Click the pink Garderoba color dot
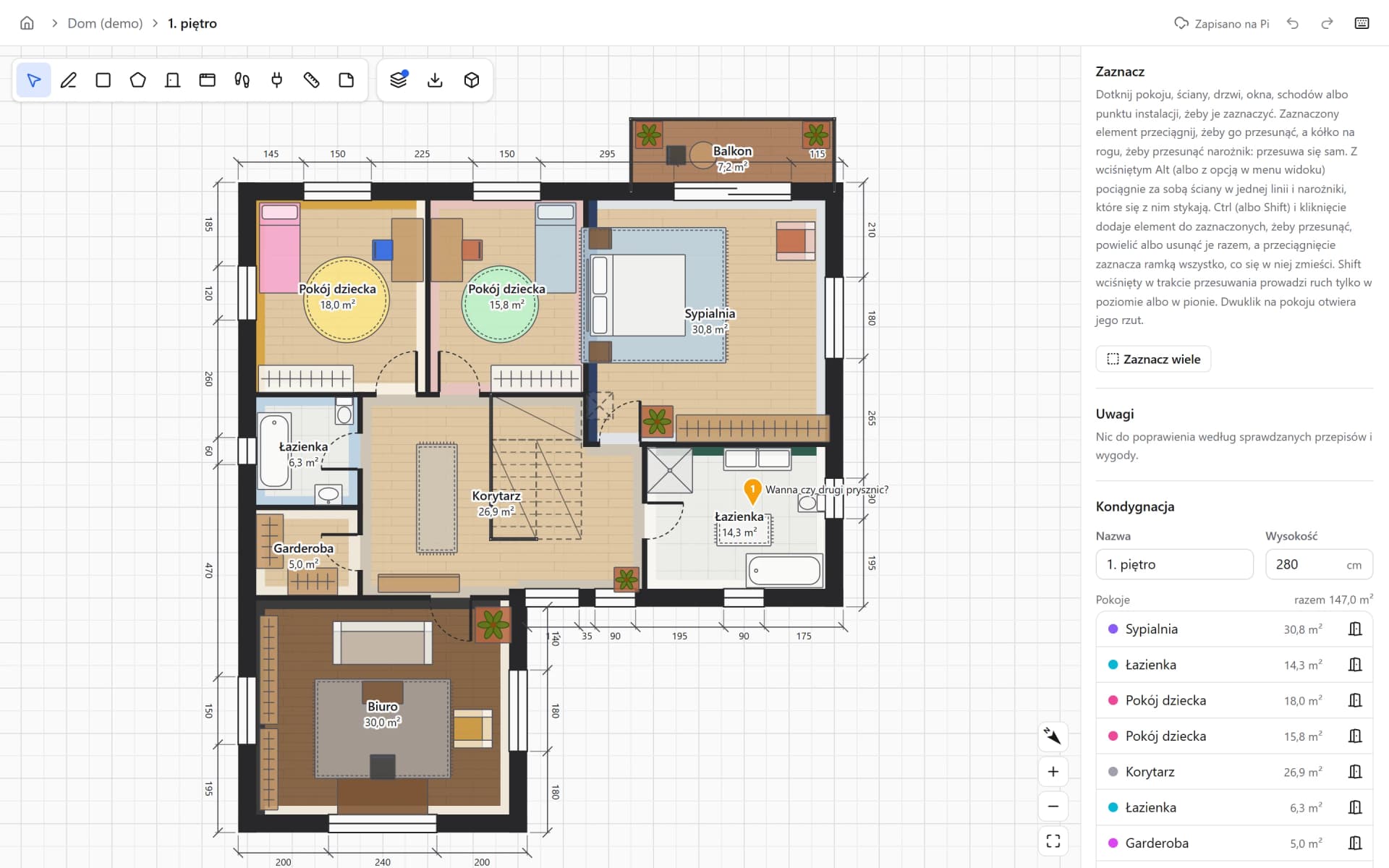 pyautogui.click(x=1113, y=843)
